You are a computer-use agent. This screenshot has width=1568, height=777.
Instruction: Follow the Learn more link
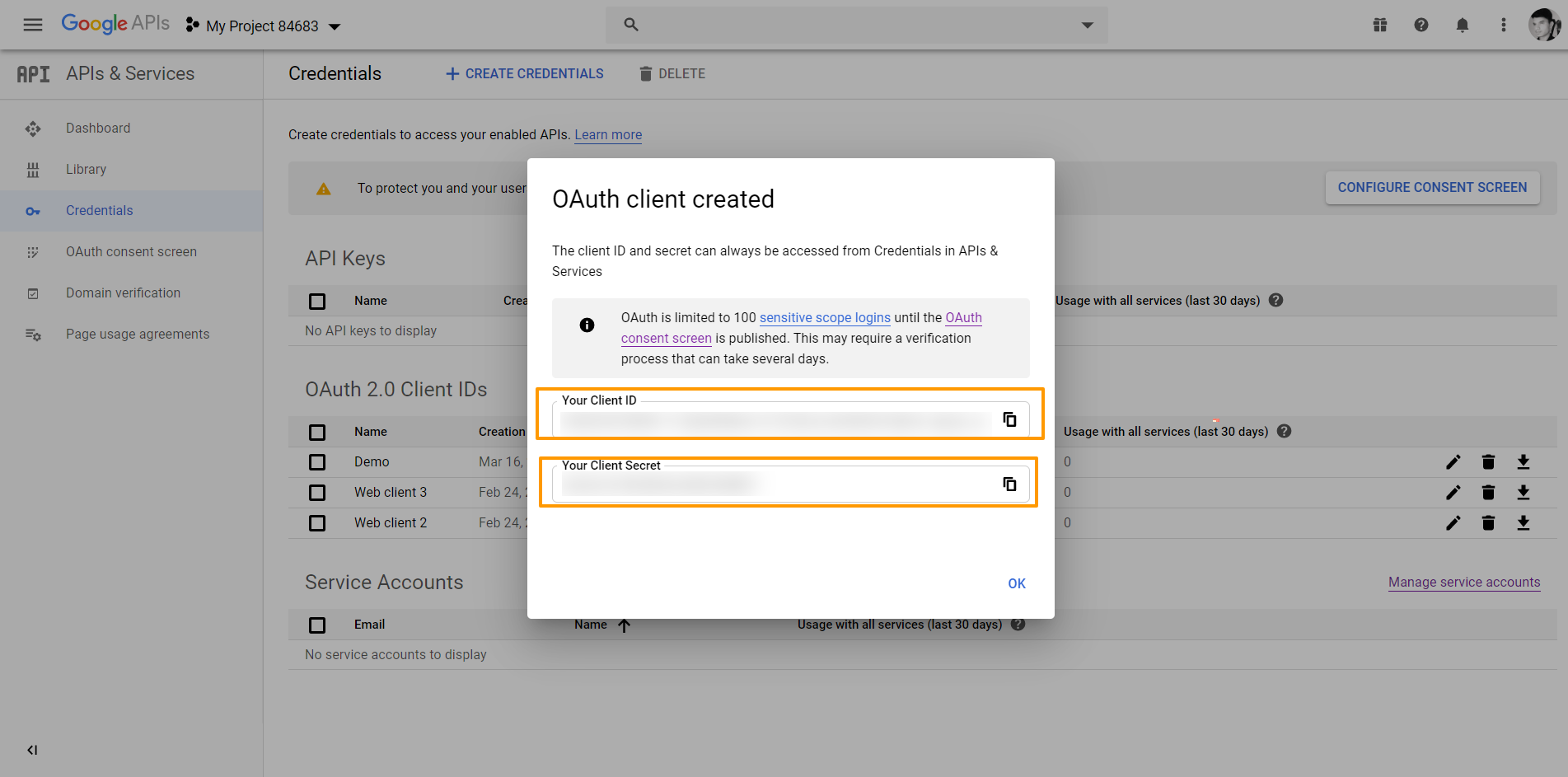point(608,135)
